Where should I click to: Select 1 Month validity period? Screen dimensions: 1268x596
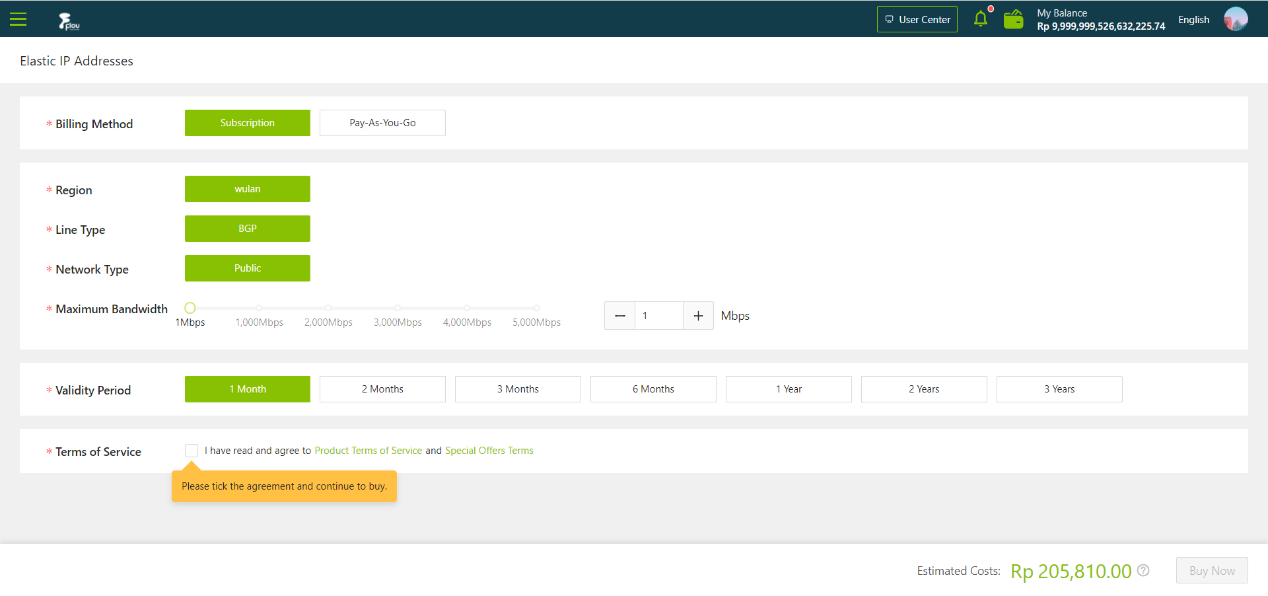pyautogui.click(x=247, y=389)
